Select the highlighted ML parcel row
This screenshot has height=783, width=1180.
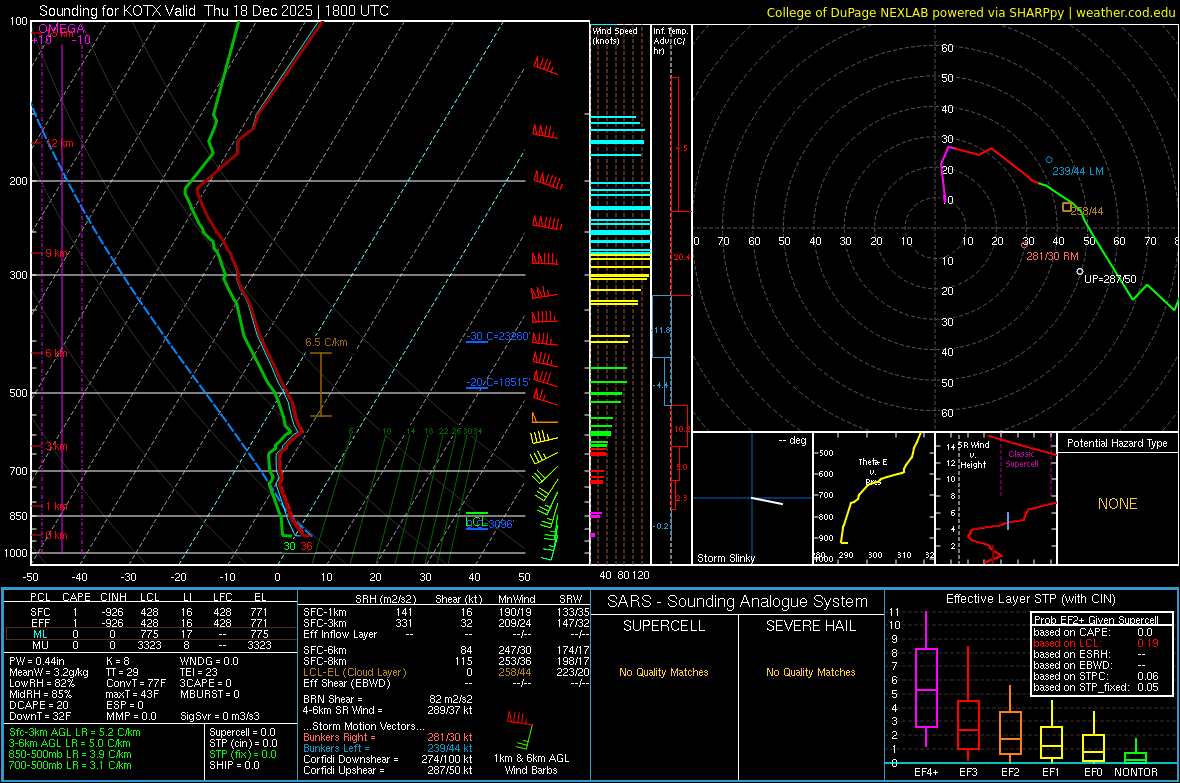pyautogui.click(x=151, y=634)
